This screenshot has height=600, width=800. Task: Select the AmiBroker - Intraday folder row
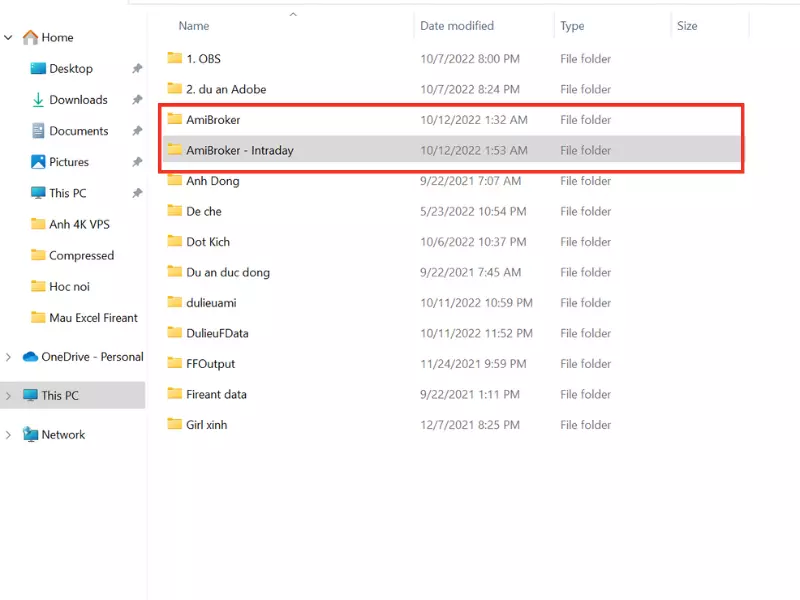(x=452, y=150)
